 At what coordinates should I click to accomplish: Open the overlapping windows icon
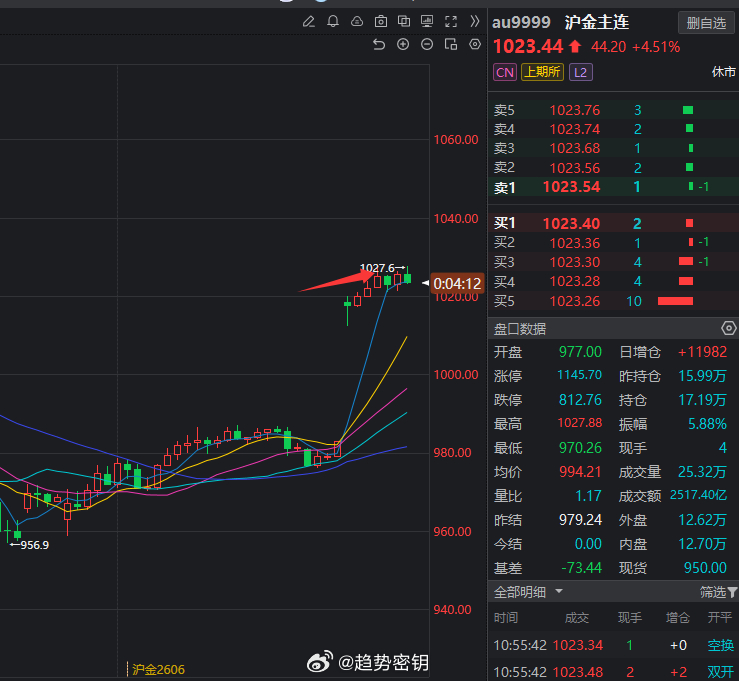404,21
